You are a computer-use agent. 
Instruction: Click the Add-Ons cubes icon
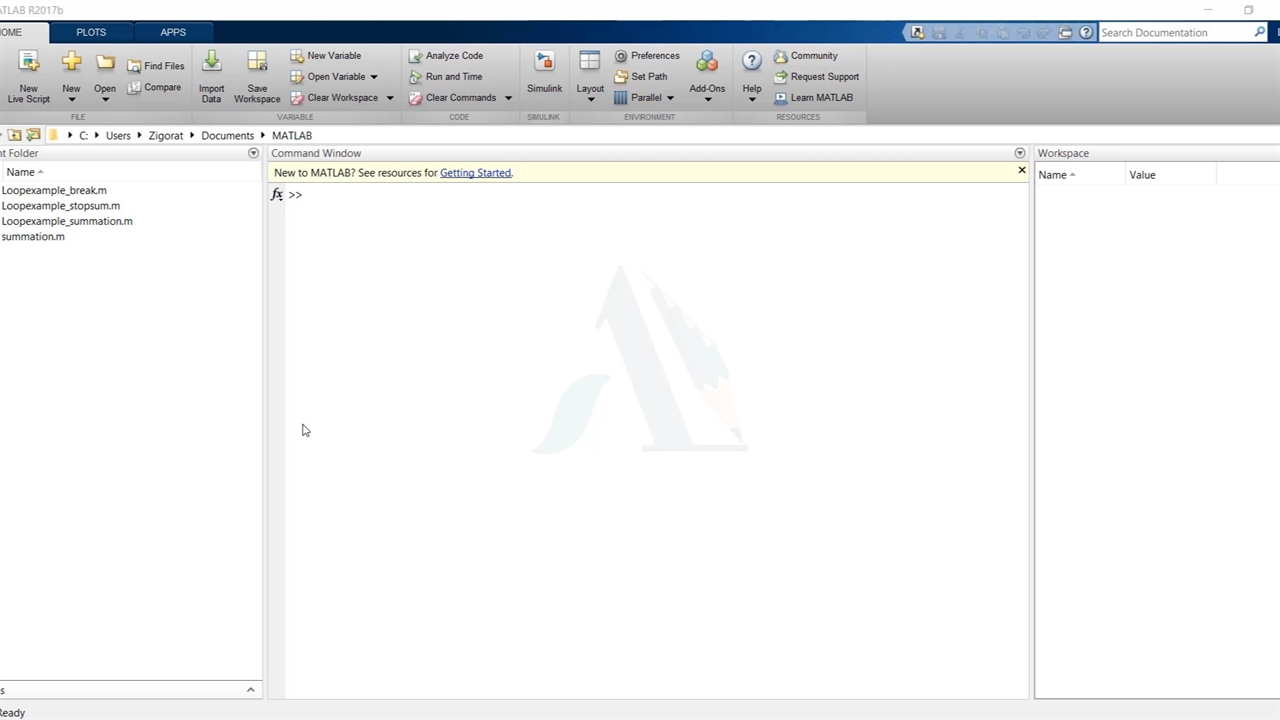point(707,63)
